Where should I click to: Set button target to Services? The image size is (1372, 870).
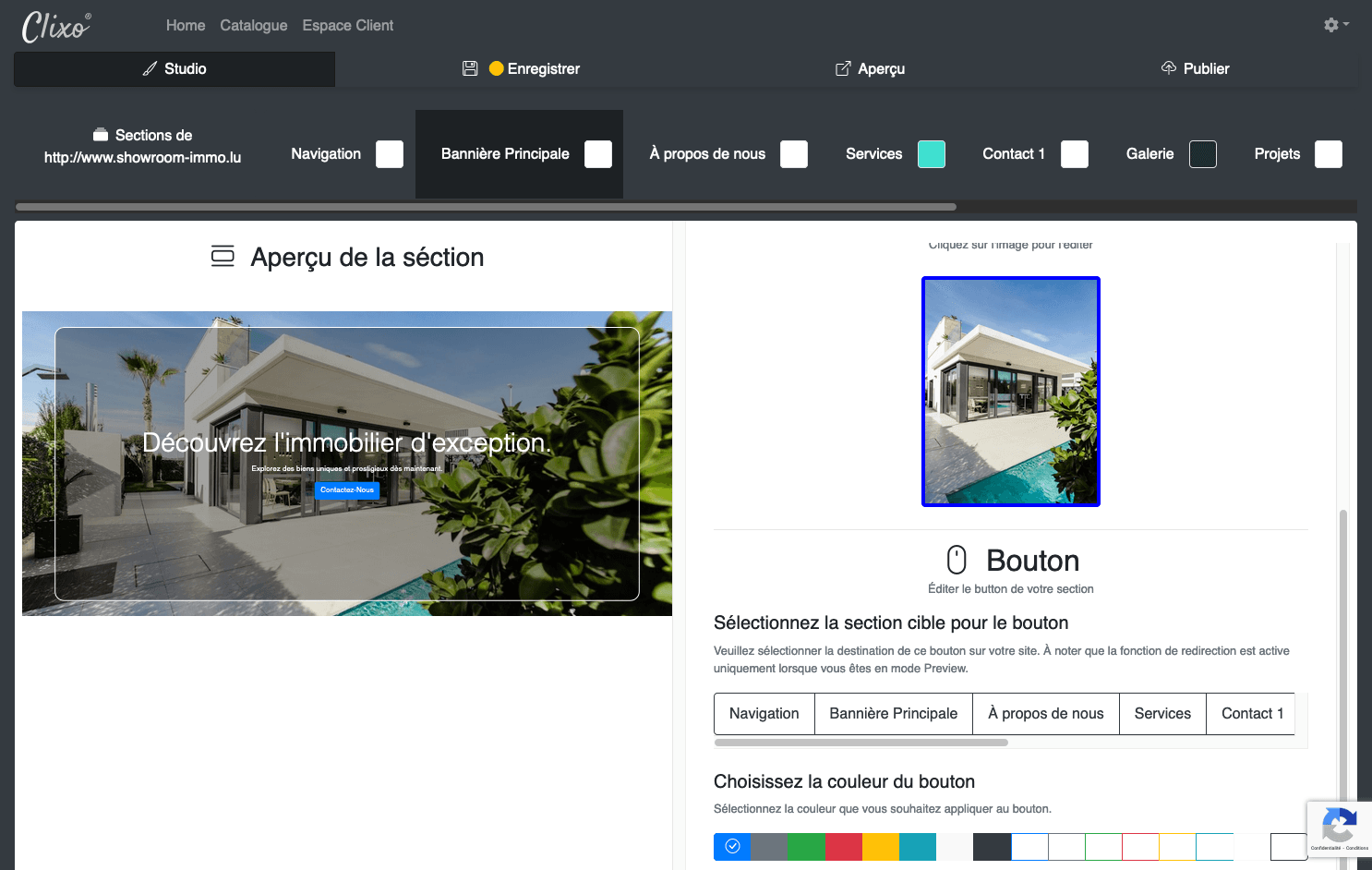click(x=1163, y=714)
